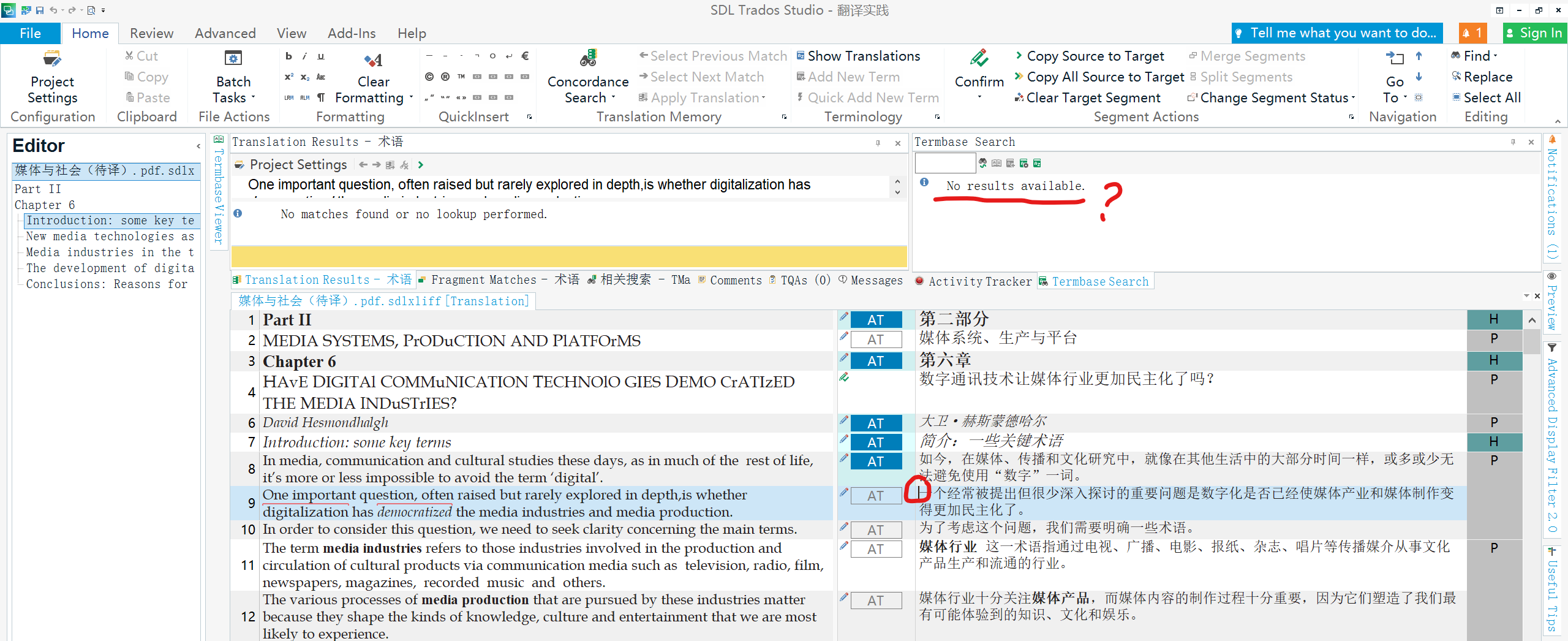The image size is (1568, 641).
Task: Open Fragment Matches tab
Action: [x=499, y=280]
